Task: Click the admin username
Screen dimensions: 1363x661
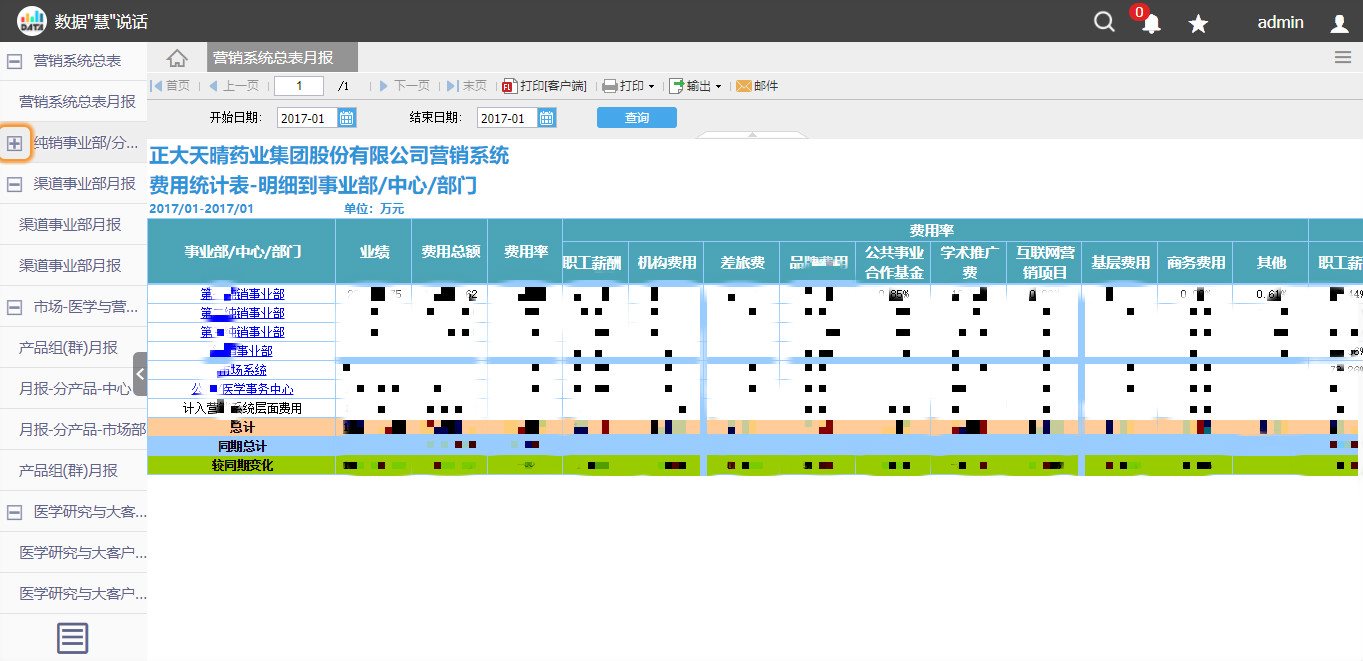Action: (1280, 22)
